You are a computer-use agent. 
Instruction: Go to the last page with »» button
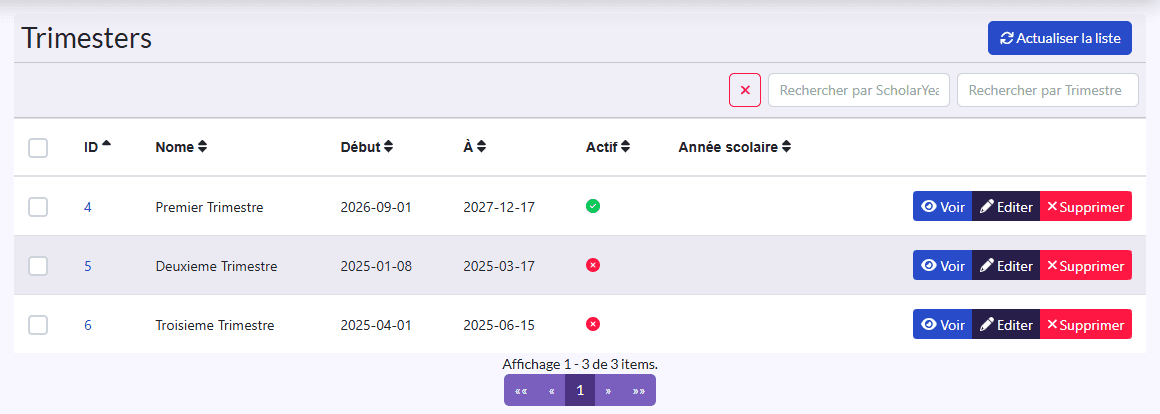(638, 390)
